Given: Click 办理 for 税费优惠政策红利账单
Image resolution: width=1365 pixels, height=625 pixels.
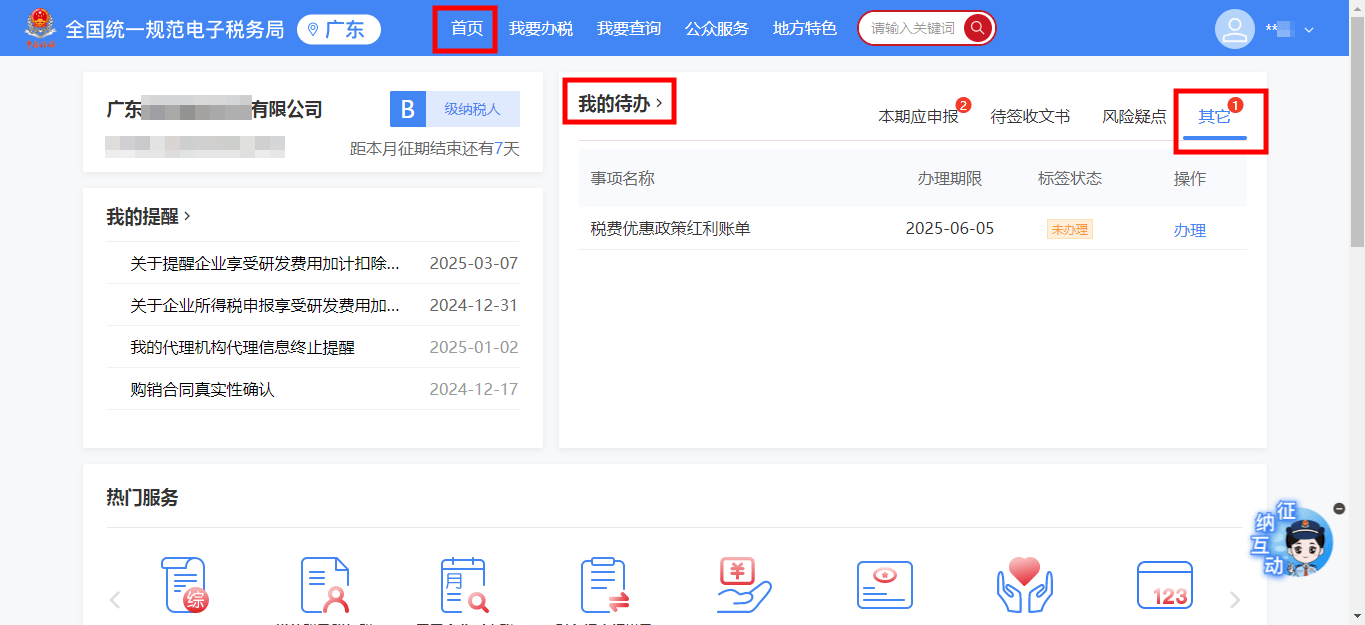Looking at the screenshot, I should [x=1189, y=230].
